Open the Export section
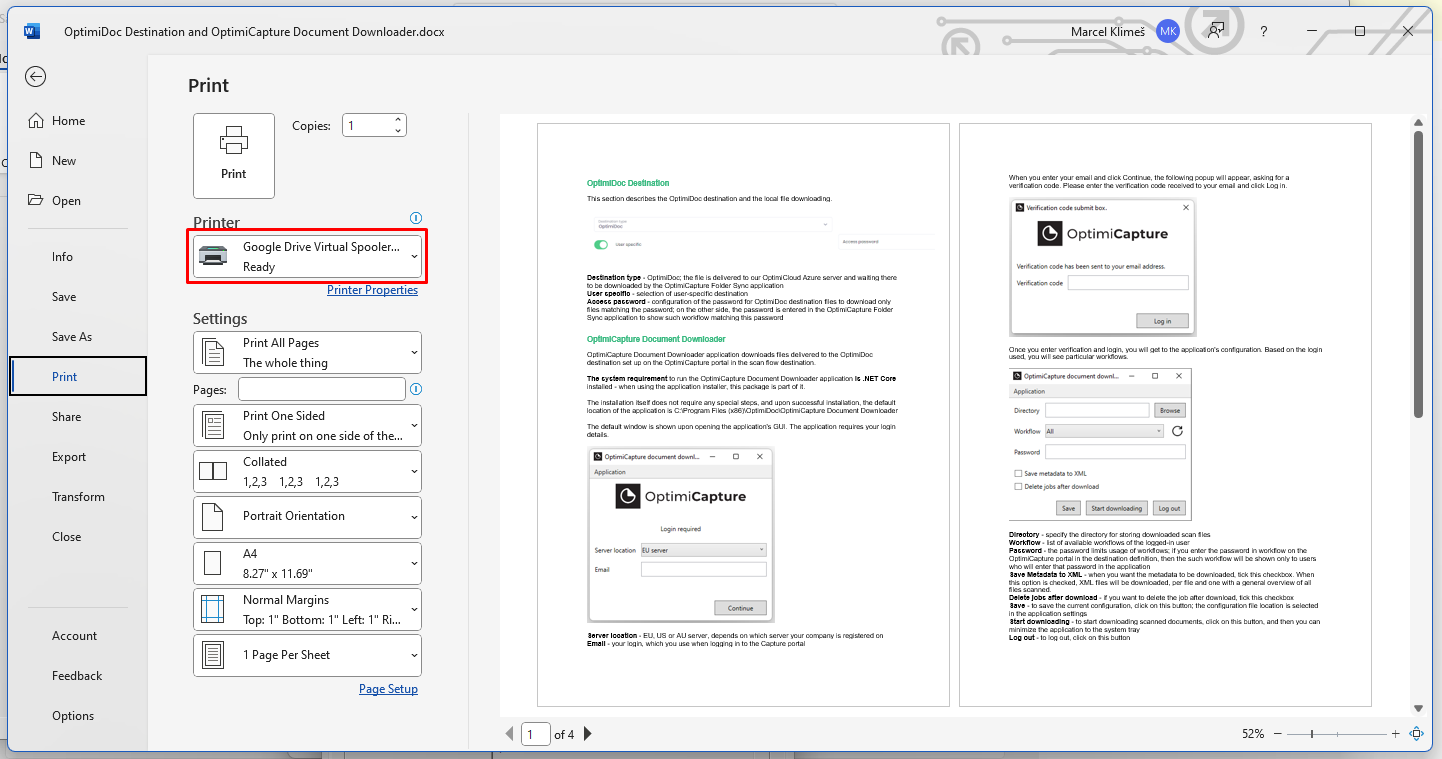The width and height of the screenshot is (1442, 759). 78,457
